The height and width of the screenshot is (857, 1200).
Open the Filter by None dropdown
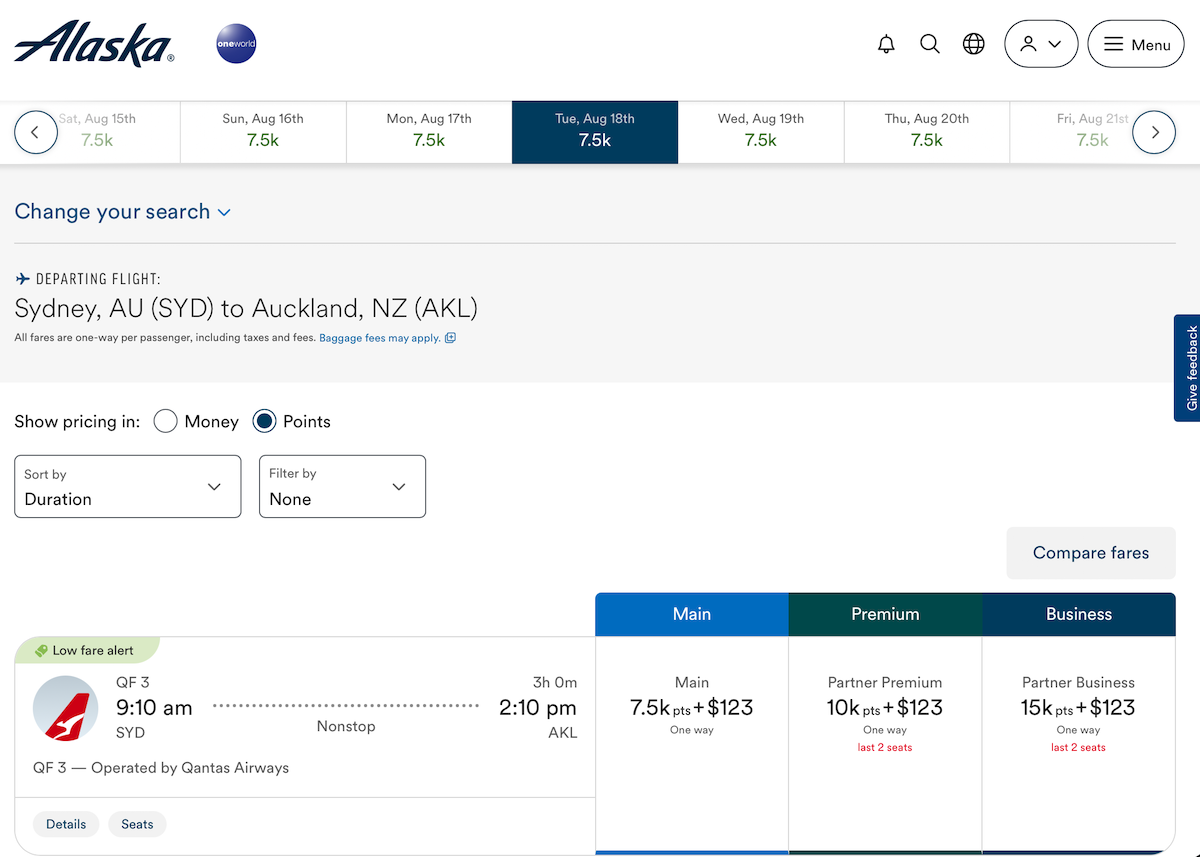coord(342,486)
